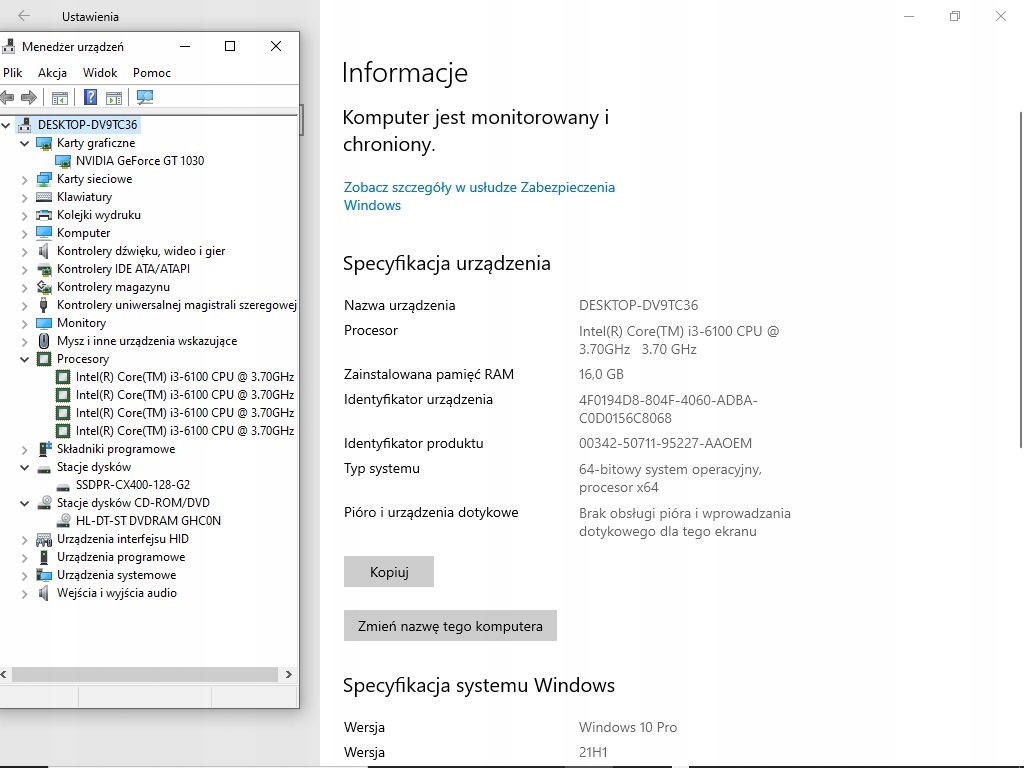Click the product ID 00342-50711-95227-AAOEM
This screenshot has width=1024, height=768.
(665, 443)
